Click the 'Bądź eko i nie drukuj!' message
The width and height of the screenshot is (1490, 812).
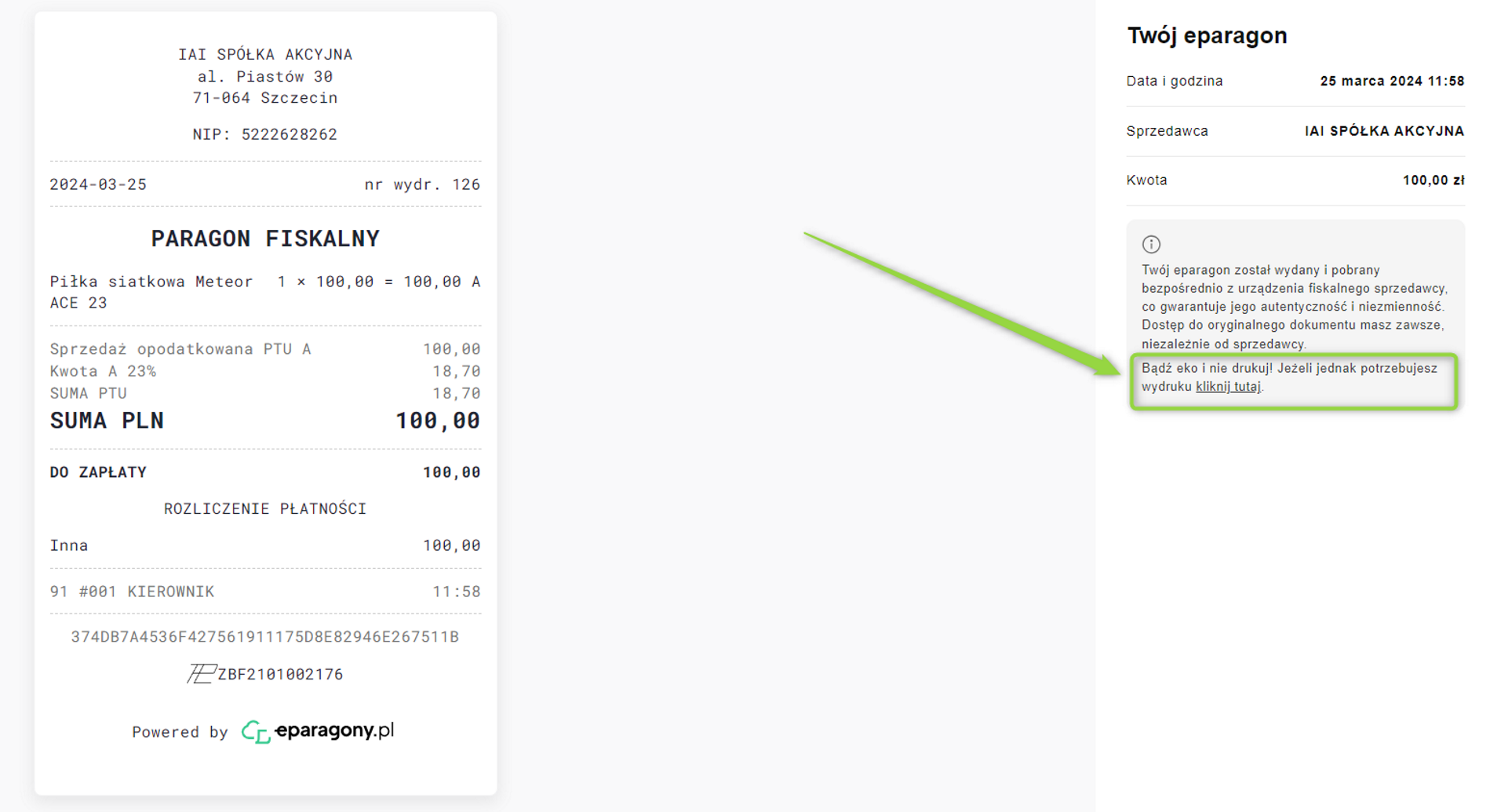pyautogui.click(x=1207, y=368)
